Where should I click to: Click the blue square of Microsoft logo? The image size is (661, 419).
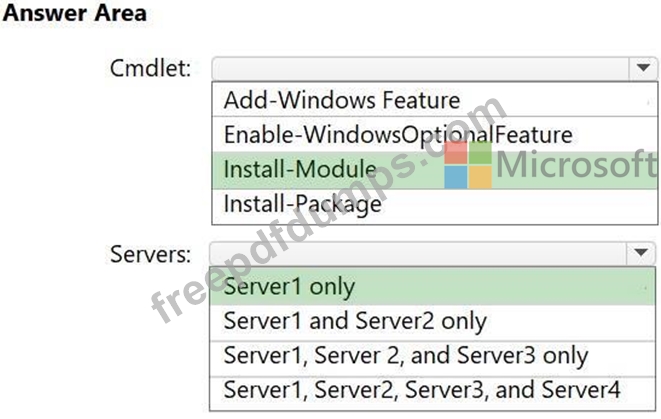(x=456, y=177)
